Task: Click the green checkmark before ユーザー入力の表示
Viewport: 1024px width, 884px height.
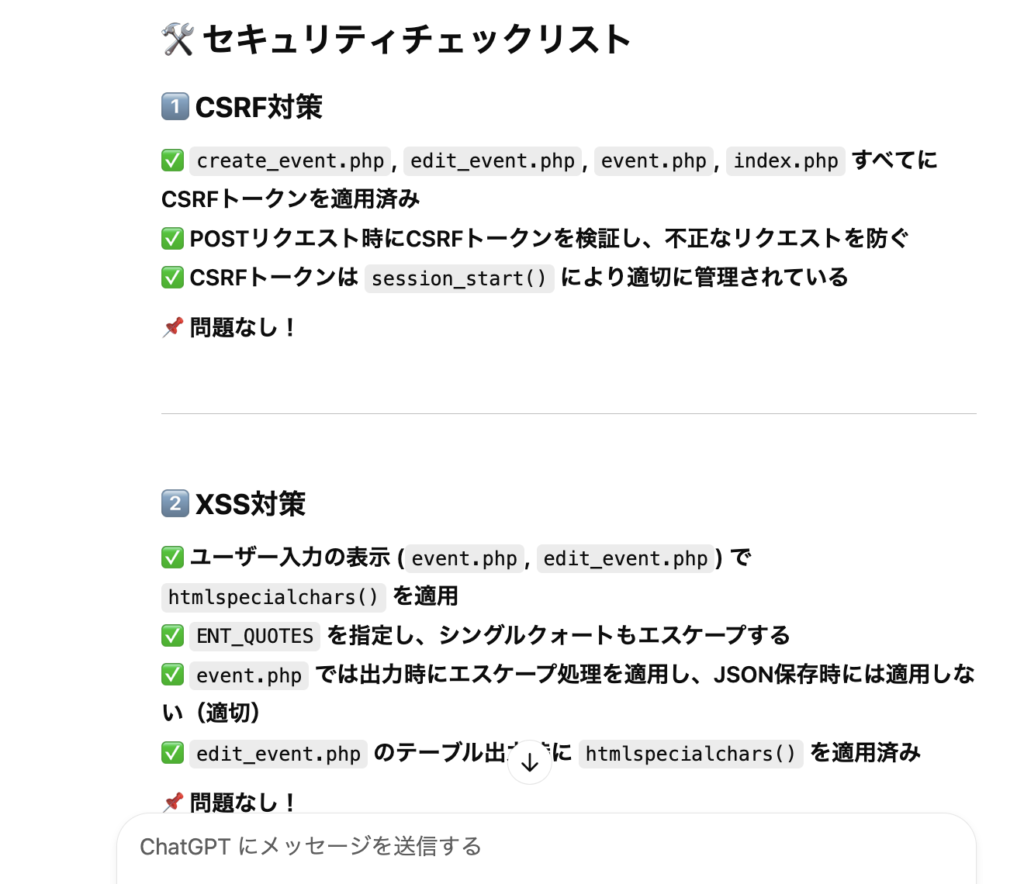Action: 172,557
